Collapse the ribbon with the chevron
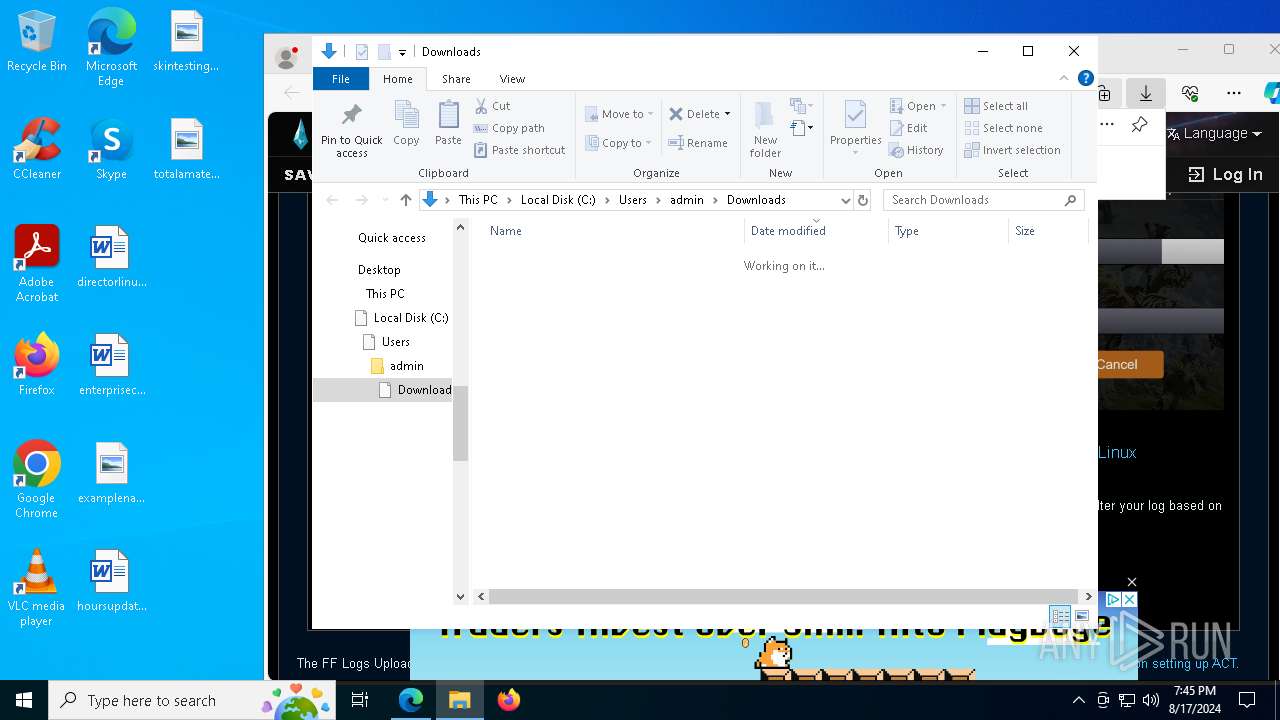The height and width of the screenshot is (720, 1280). (x=1064, y=78)
